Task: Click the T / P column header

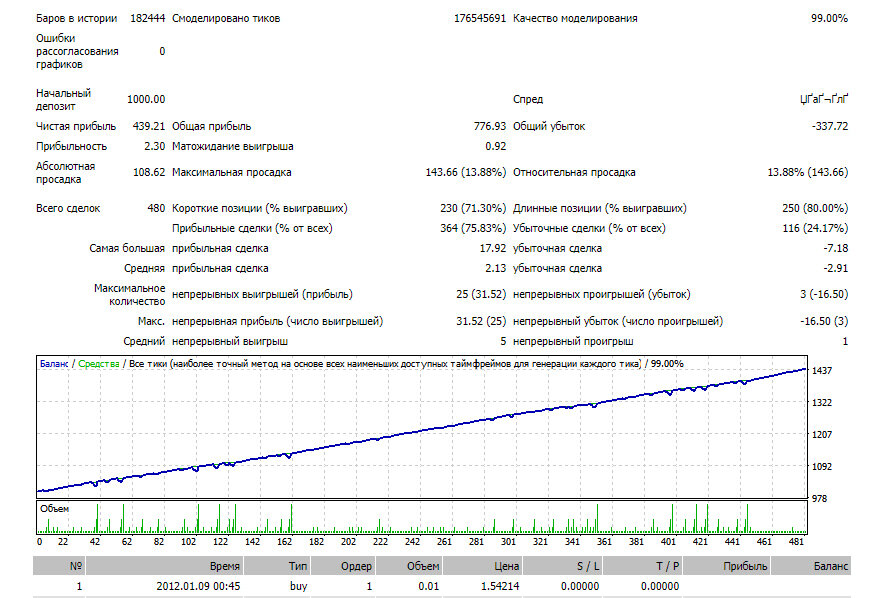Action: [x=642, y=566]
